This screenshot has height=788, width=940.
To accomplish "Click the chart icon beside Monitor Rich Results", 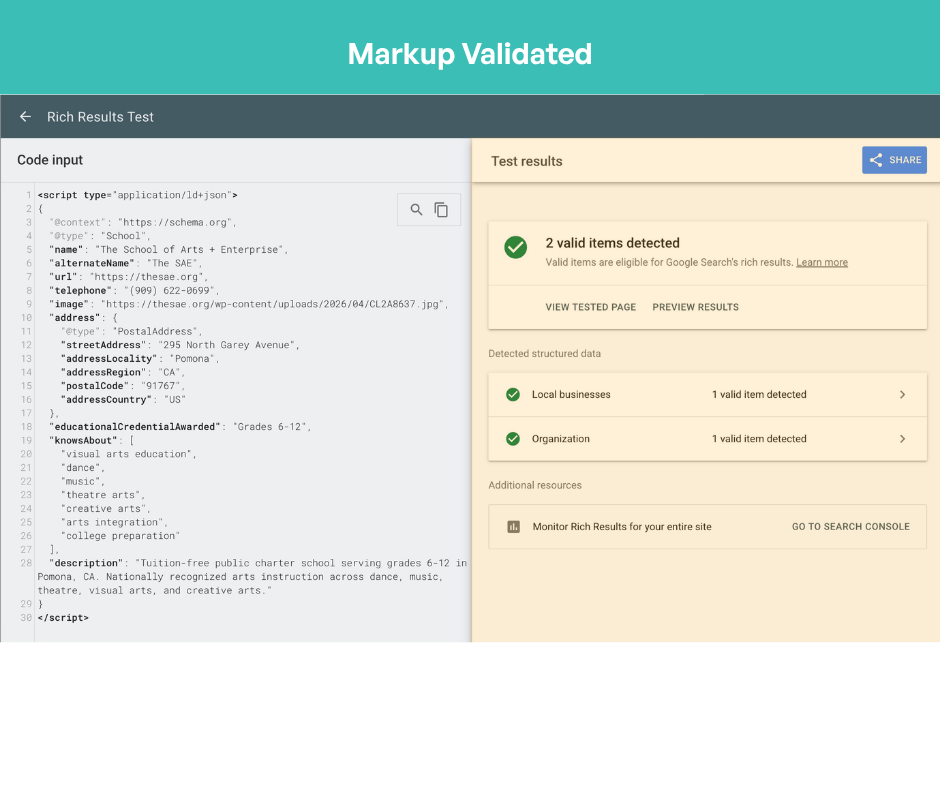I will (514, 527).
